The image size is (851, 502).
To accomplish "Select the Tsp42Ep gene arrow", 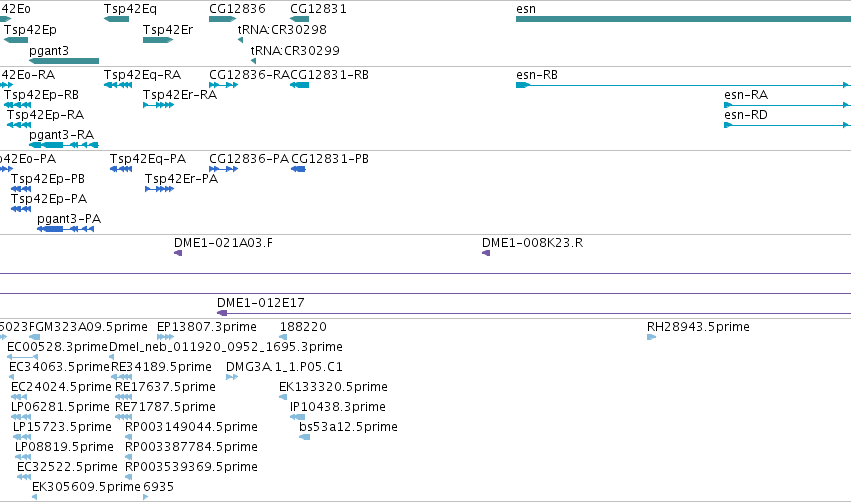I will (x=16, y=40).
